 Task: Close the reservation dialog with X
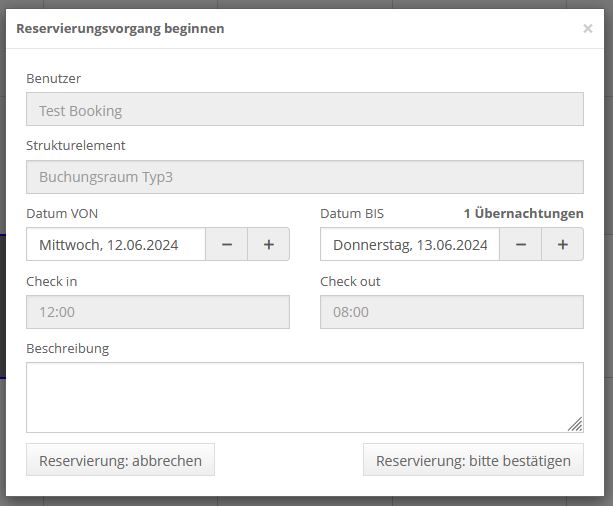click(588, 29)
